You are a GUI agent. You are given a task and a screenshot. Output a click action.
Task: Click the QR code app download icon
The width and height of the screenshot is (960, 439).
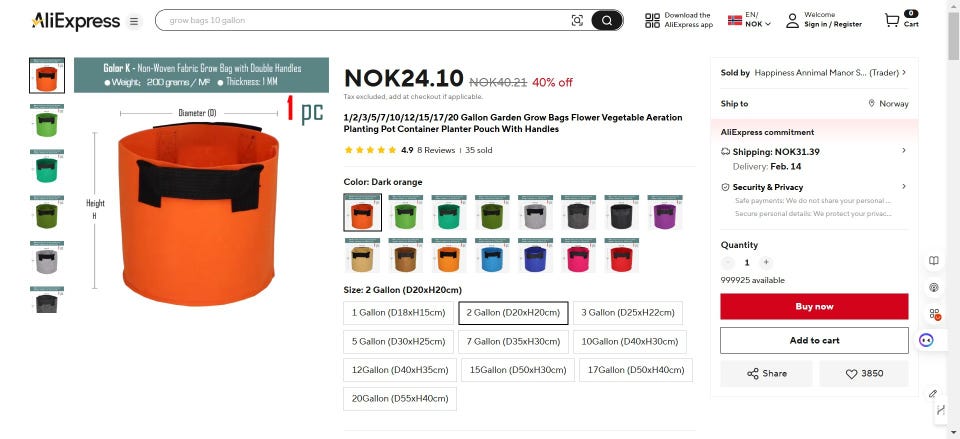pos(653,20)
